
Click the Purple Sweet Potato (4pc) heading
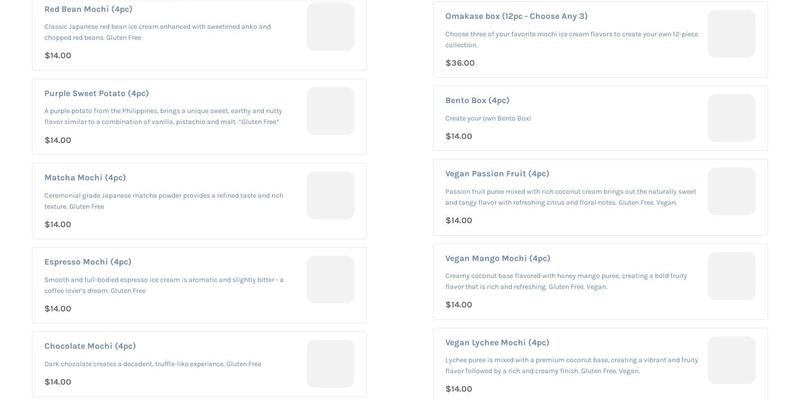click(x=96, y=93)
